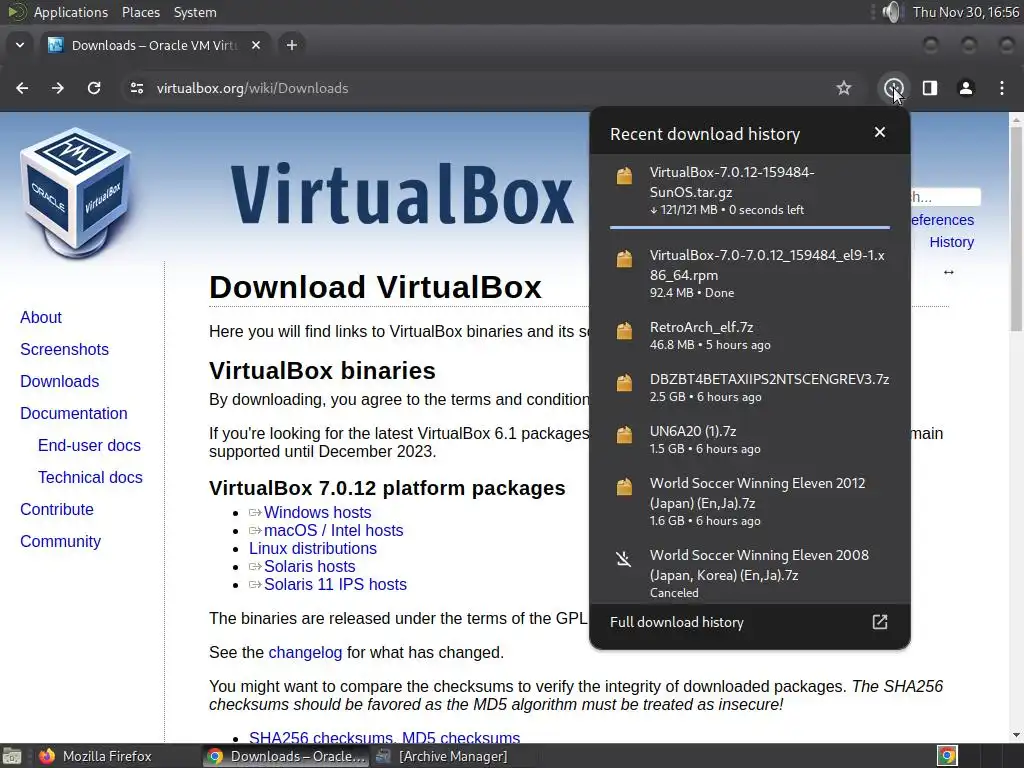Open site information icon in address bar
1024x768 pixels.
click(136, 88)
